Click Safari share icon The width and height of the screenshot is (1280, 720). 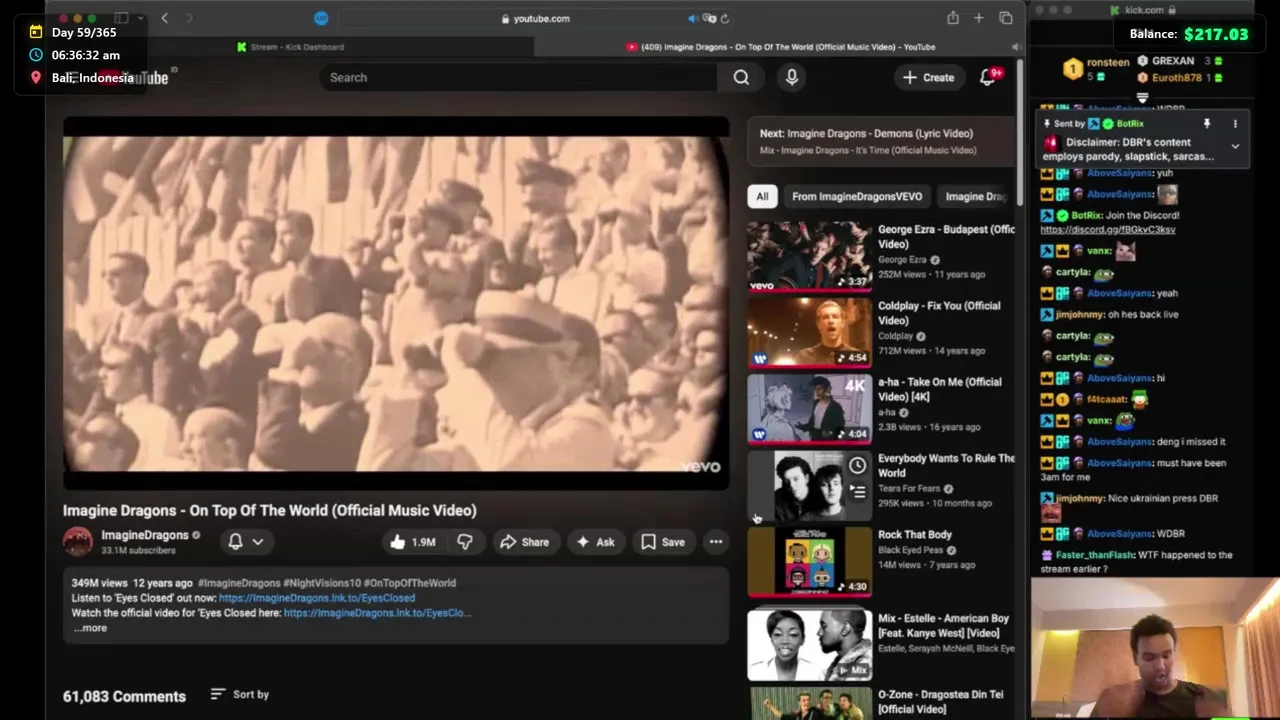953,18
